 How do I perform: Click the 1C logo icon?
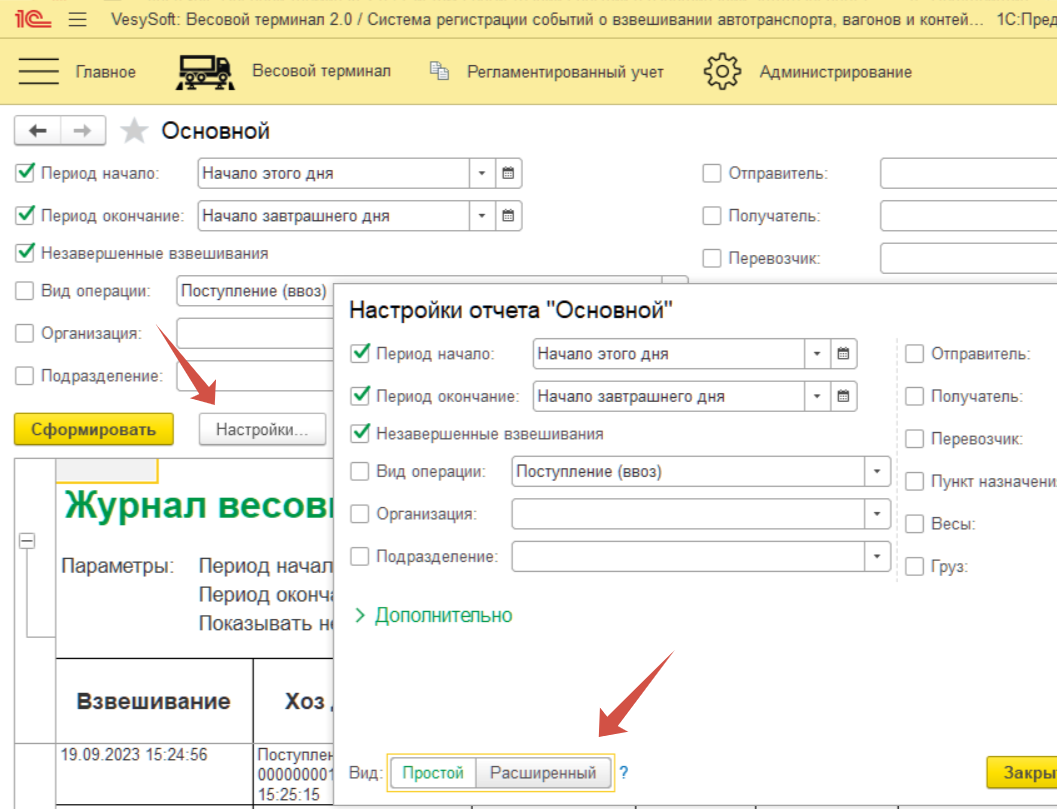click(26, 19)
